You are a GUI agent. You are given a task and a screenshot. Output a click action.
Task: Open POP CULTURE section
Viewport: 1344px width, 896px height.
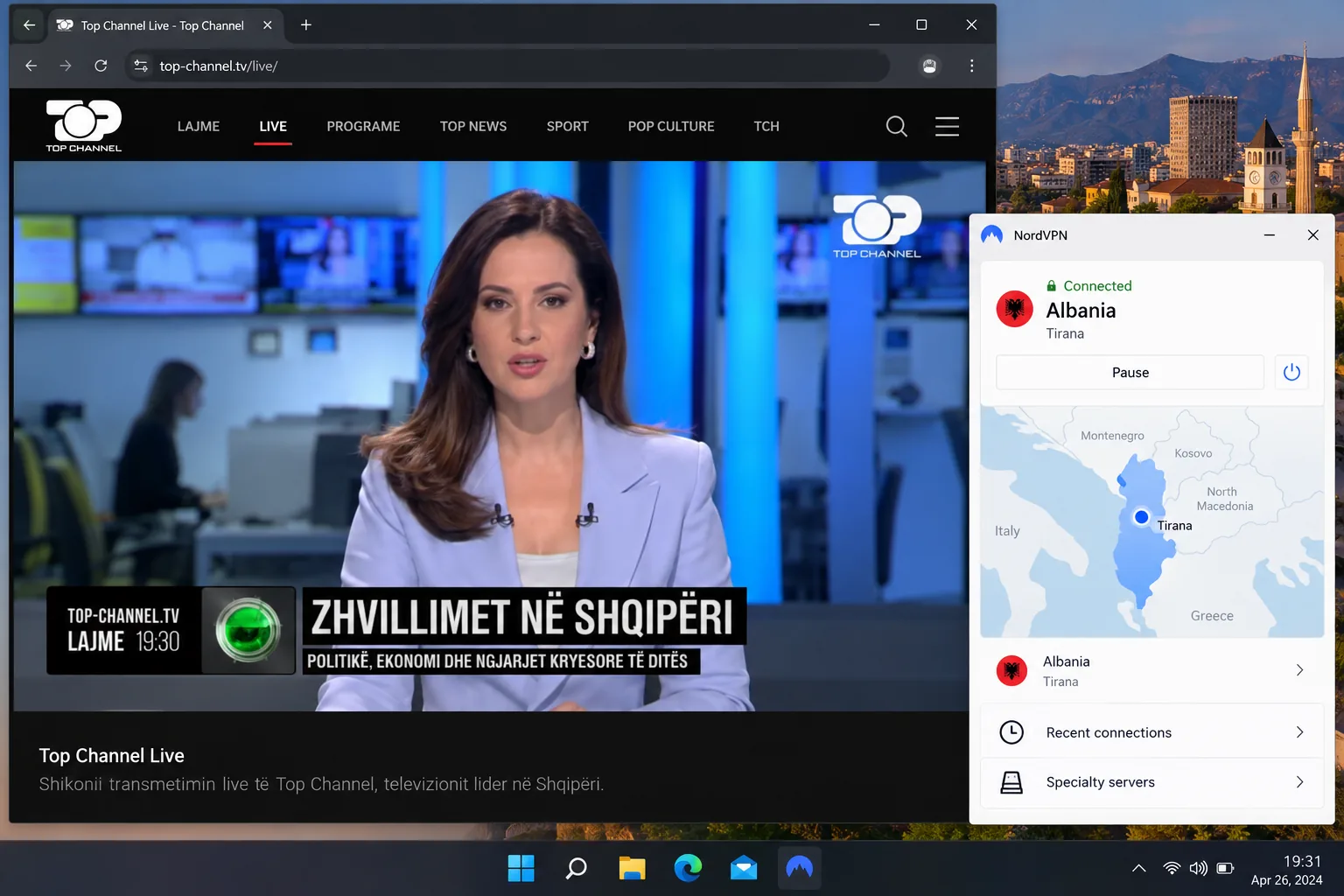click(671, 126)
